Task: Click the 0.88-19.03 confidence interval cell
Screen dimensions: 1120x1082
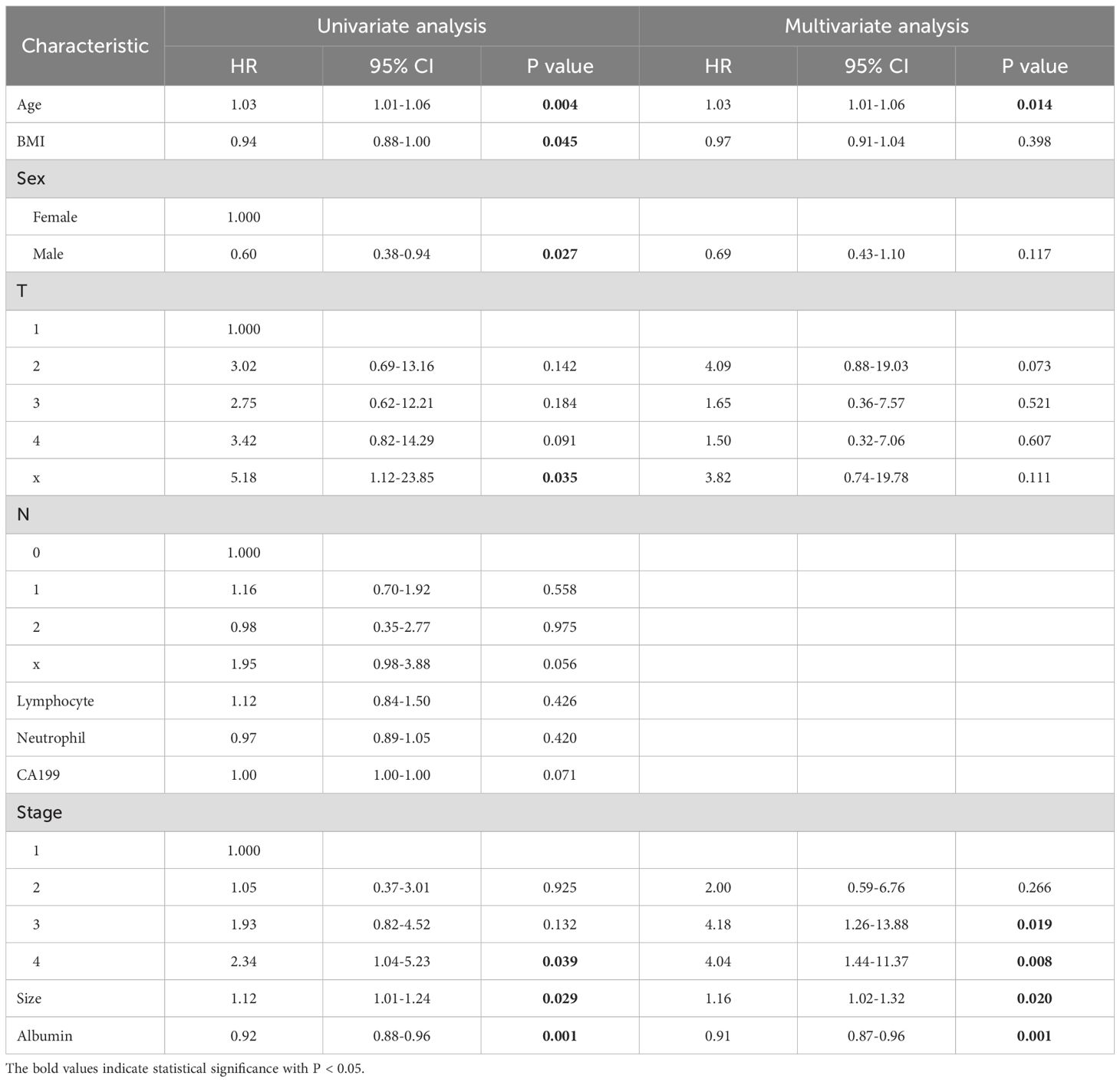Action: [x=876, y=366]
